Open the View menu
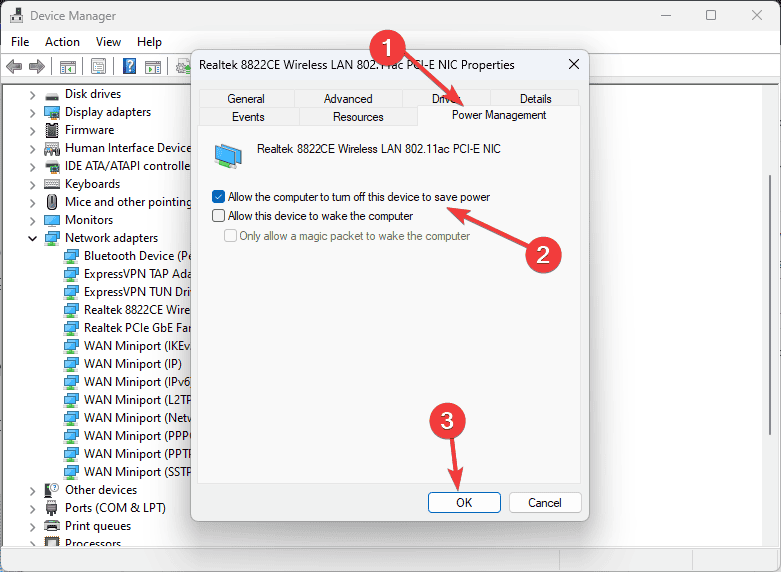This screenshot has height=572, width=781. [x=108, y=42]
